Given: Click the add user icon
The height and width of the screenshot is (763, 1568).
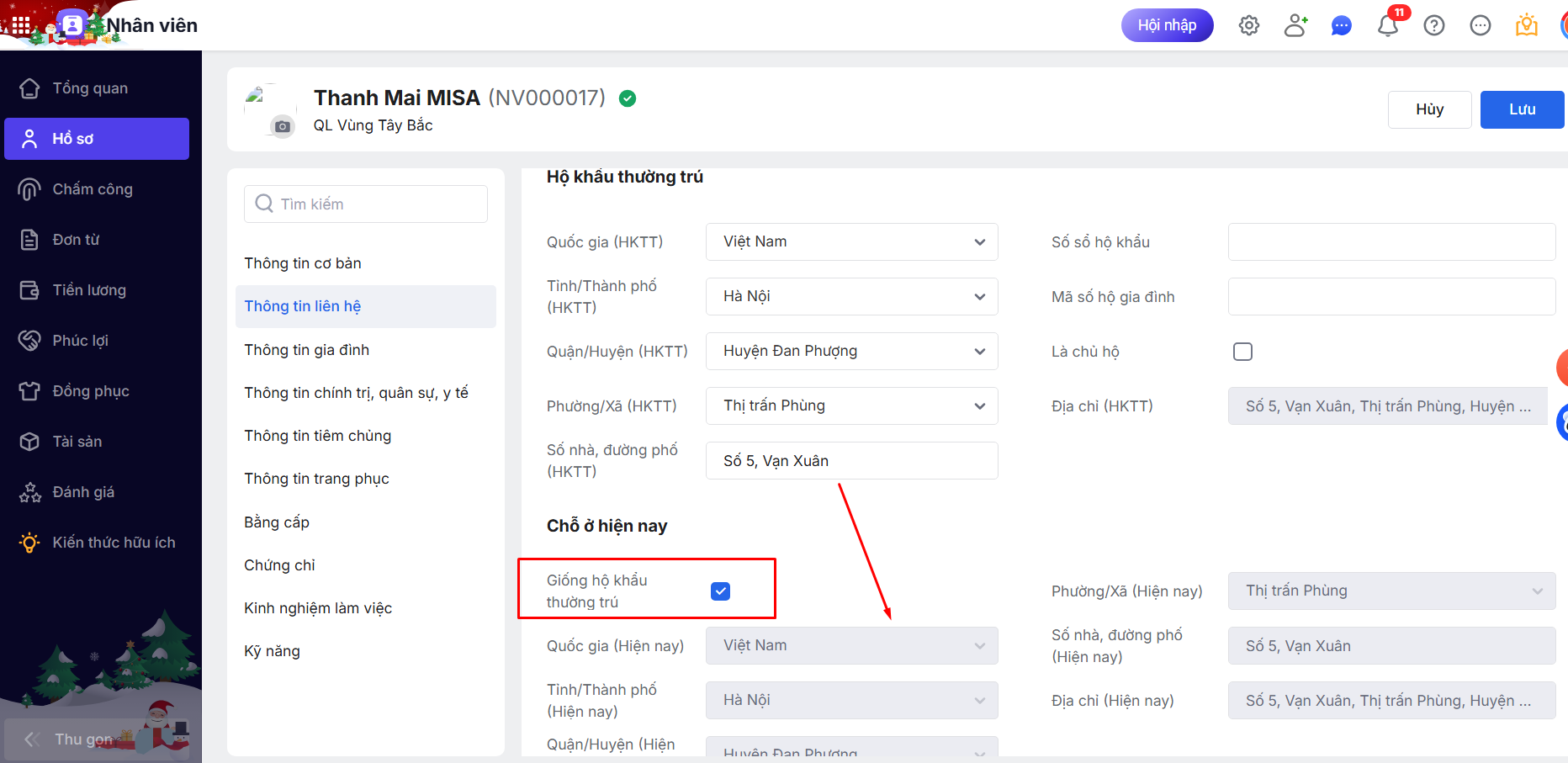Looking at the screenshot, I should pyautogui.click(x=1295, y=25).
